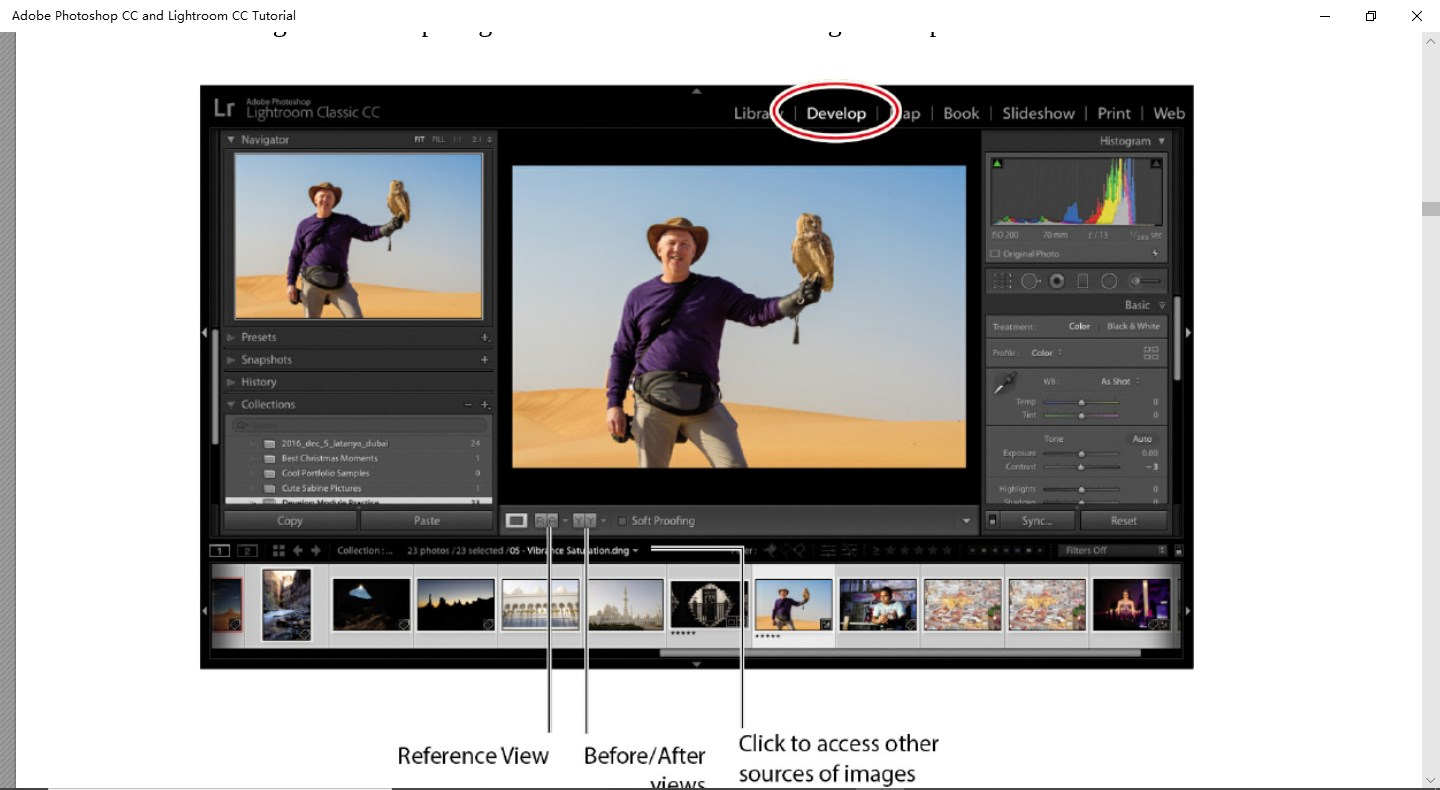Open the Print module tab

click(1113, 113)
